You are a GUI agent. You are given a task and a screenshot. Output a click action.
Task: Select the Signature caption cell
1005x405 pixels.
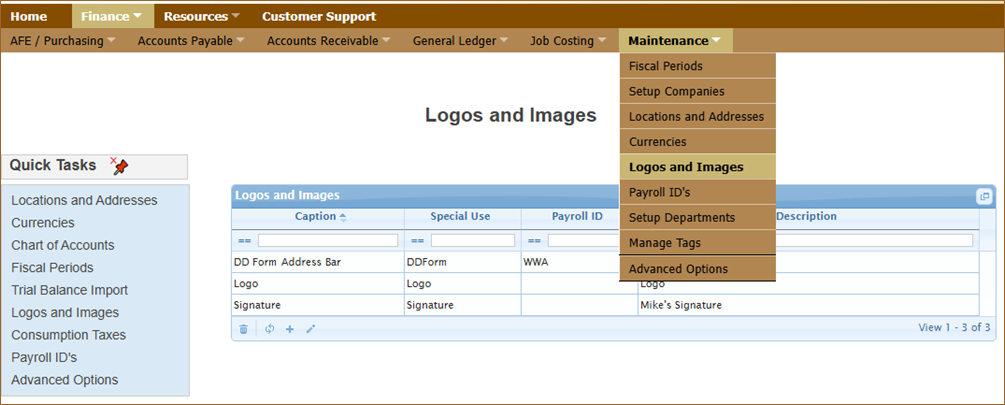point(318,305)
